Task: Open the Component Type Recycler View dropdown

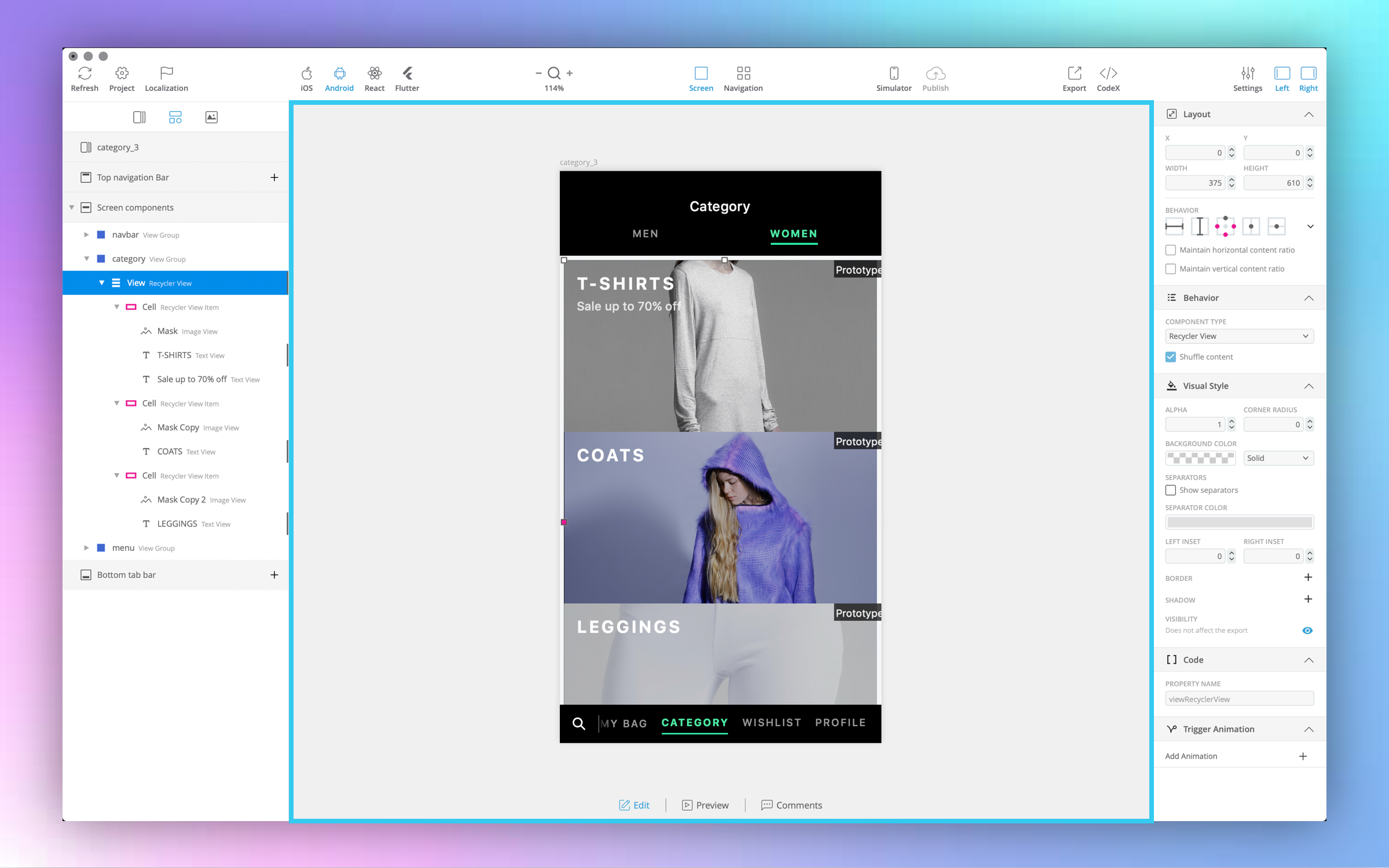Action: 1239,336
